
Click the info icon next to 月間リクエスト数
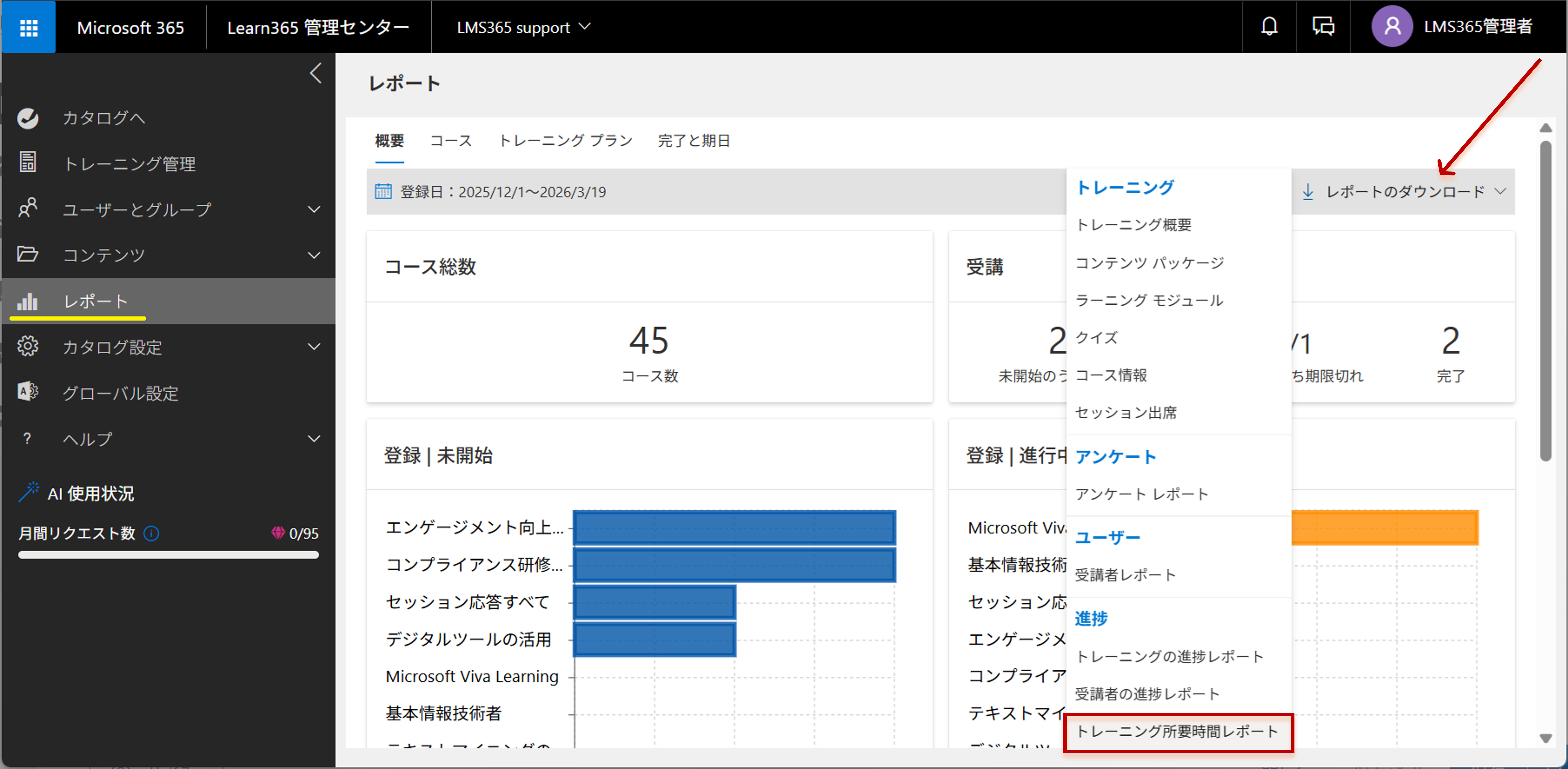tap(151, 533)
